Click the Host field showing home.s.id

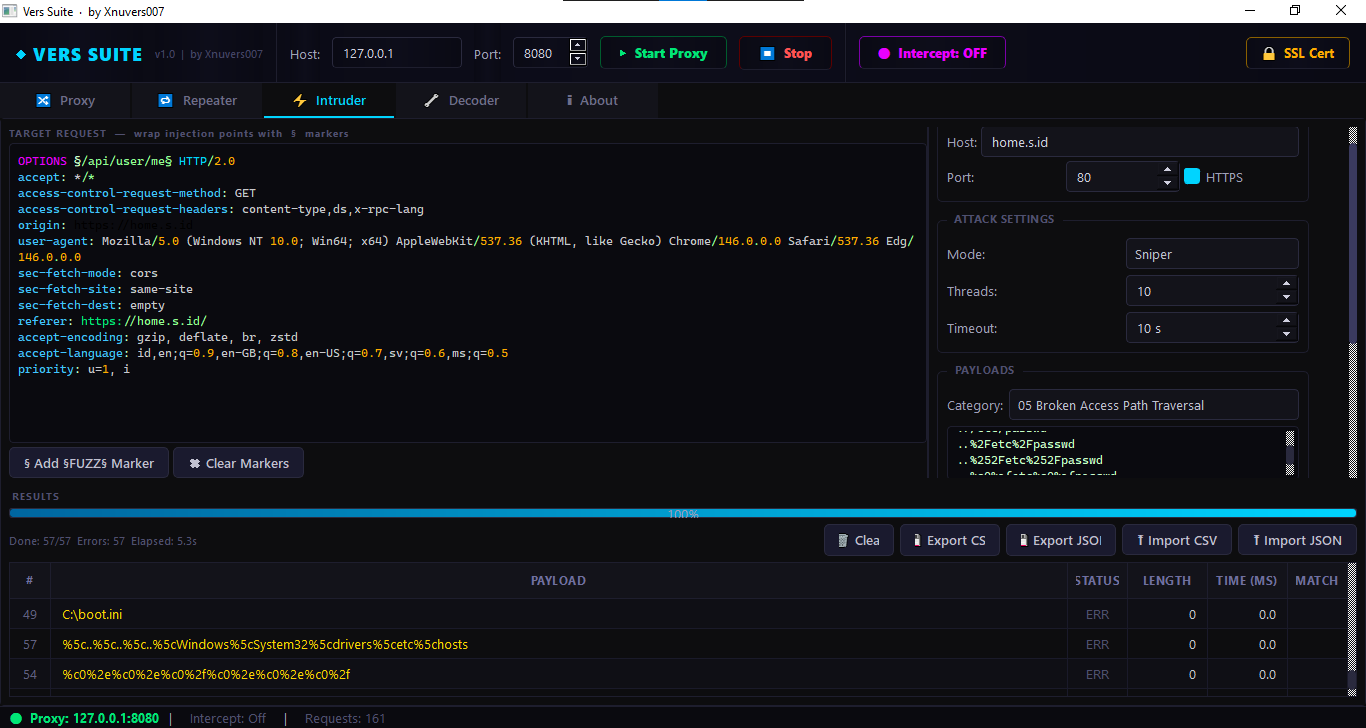click(x=1139, y=142)
